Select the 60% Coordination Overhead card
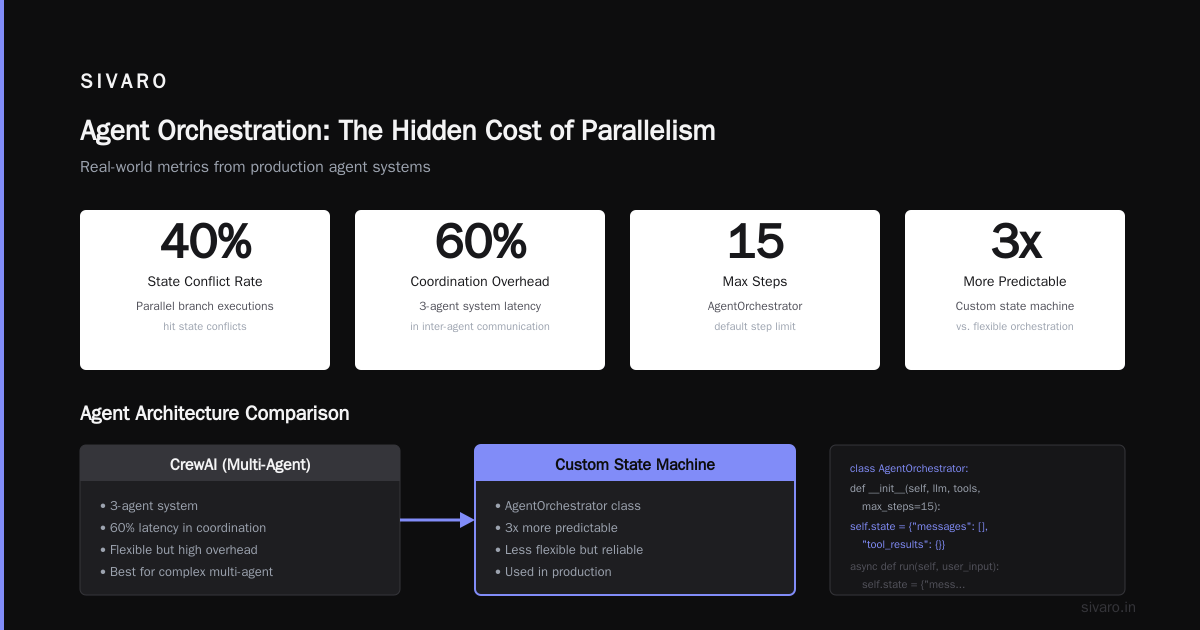This screenshot has width=1200, height=630. tap(480, 290)
